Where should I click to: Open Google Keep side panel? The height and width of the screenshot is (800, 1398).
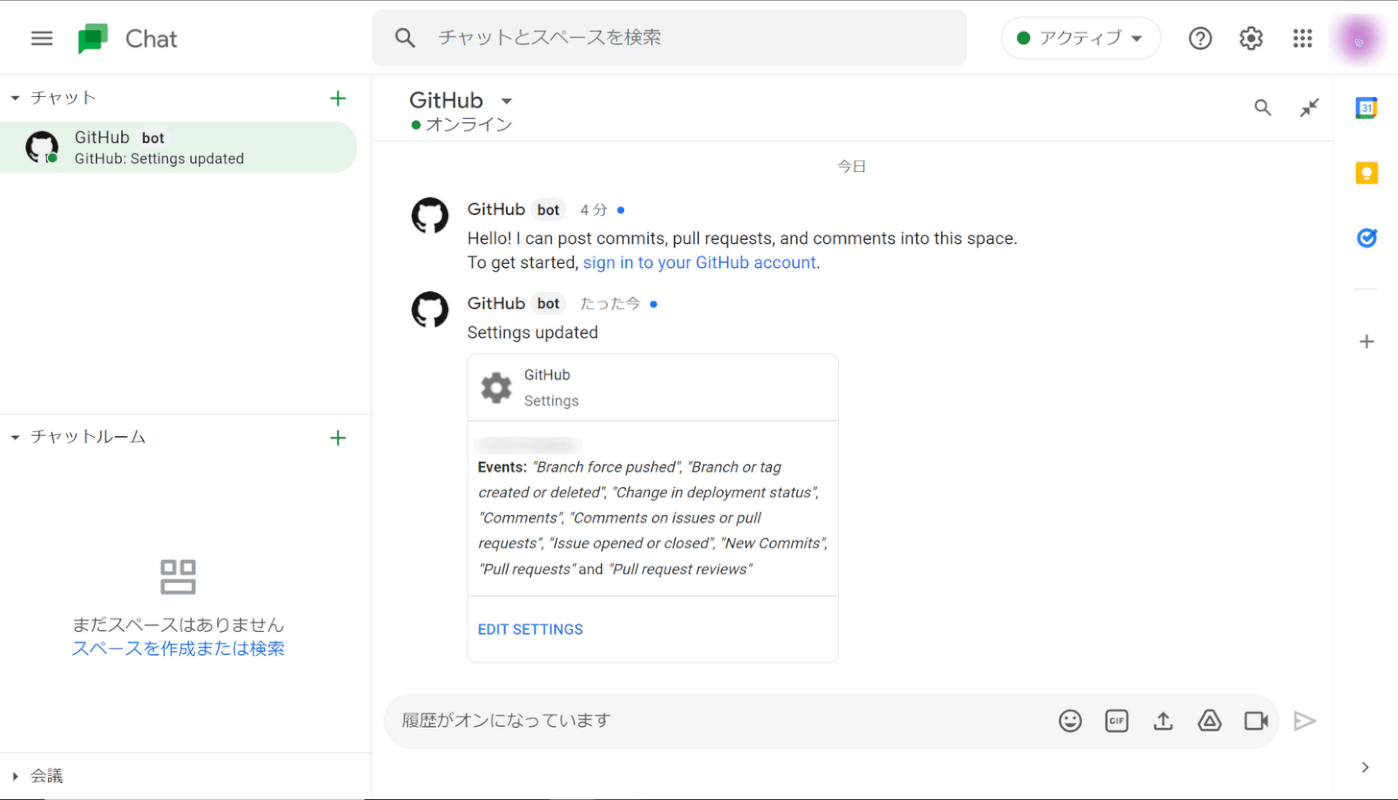pos(1366,173)
